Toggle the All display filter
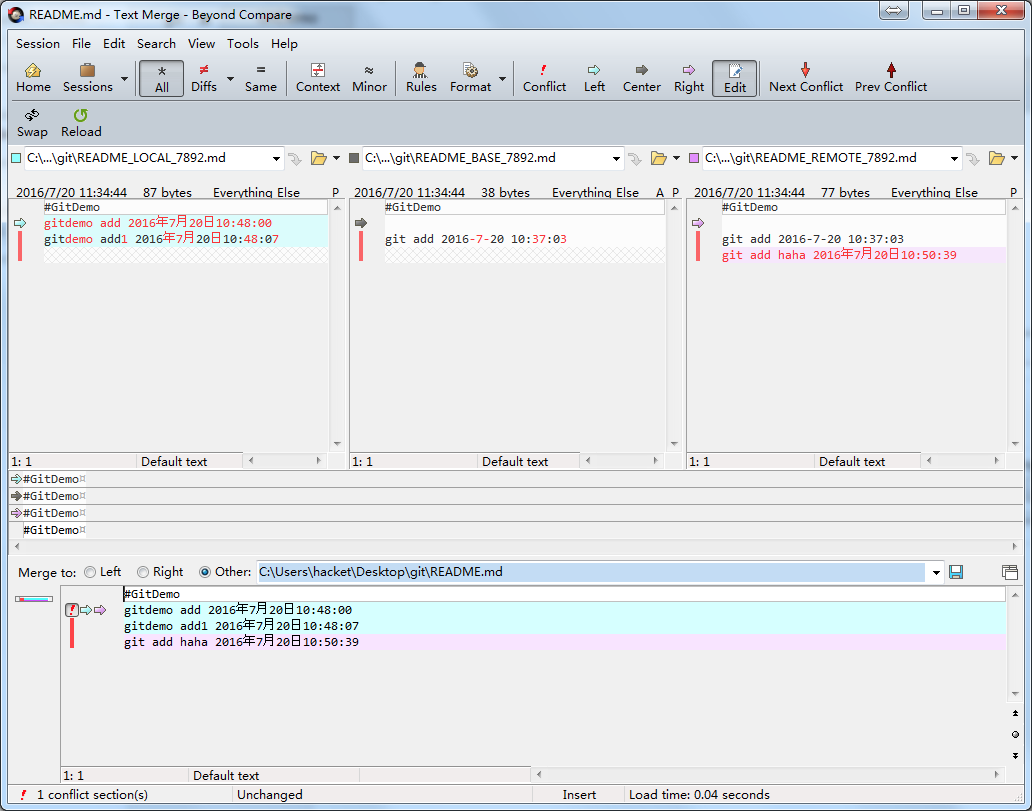 [161, 78]
